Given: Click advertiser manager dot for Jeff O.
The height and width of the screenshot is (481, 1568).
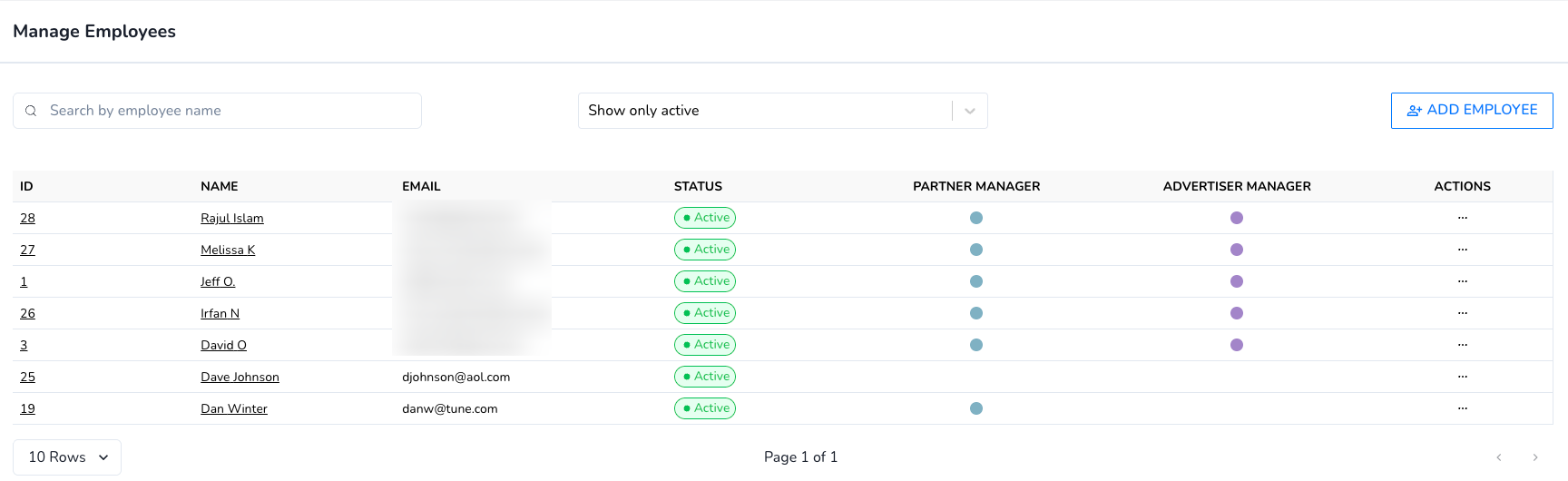Looking at the screenshot, I should (x=1237, y=281).
